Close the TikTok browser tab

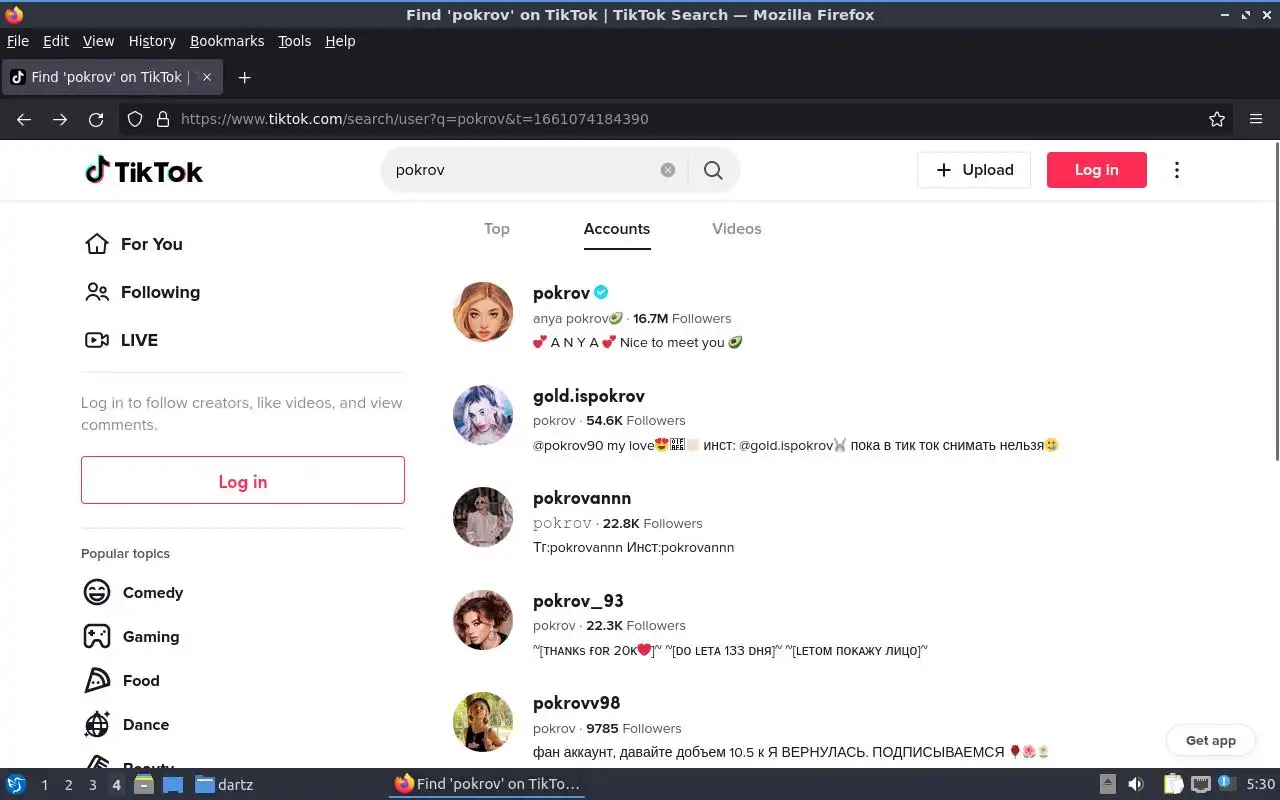tap(207, 77)
